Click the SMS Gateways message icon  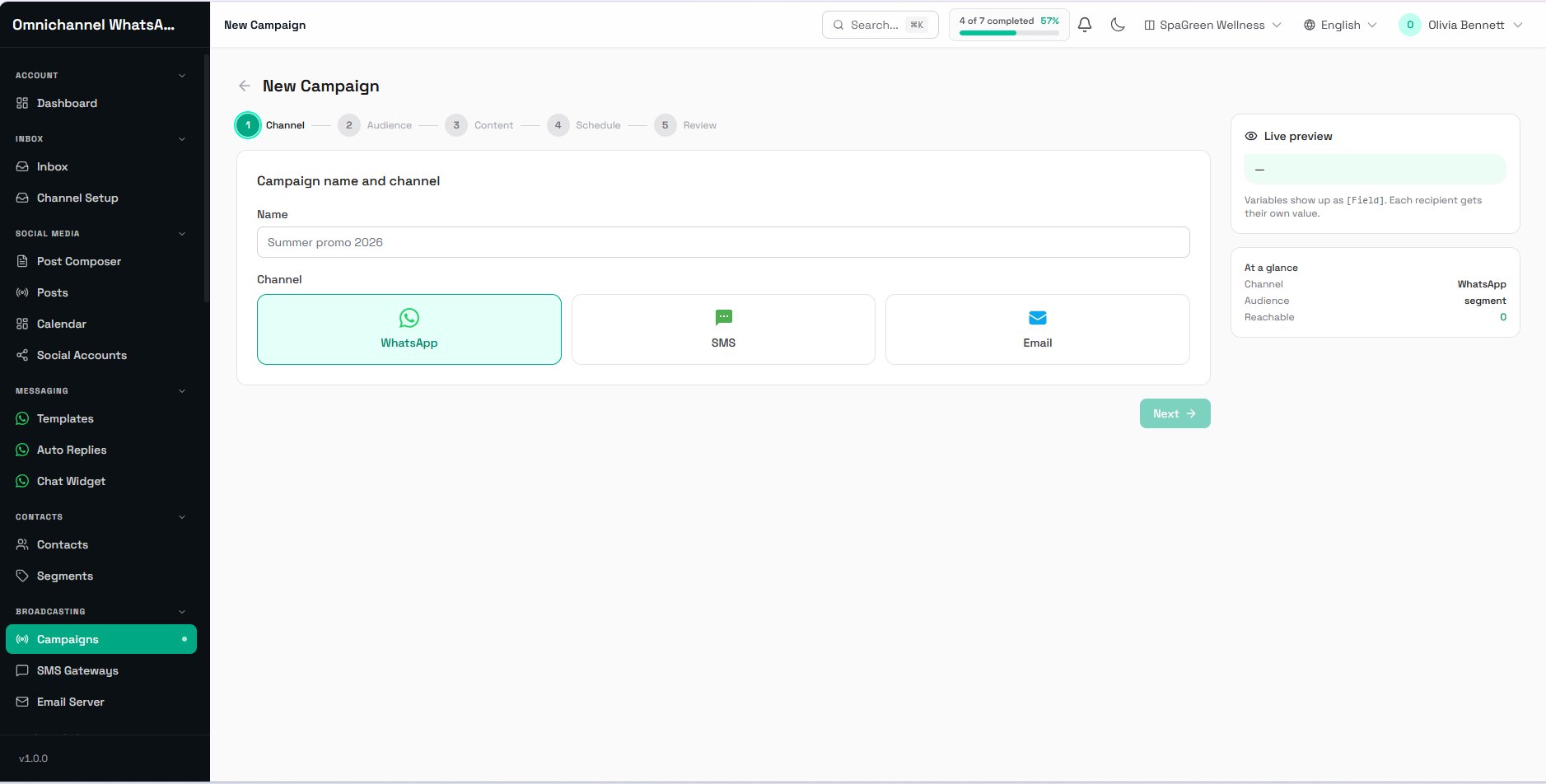22,670
